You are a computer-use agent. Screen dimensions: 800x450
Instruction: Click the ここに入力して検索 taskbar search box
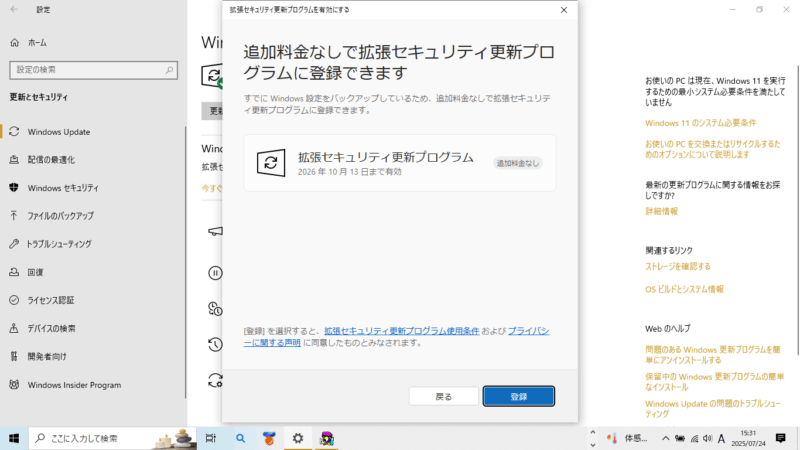[112, 438]
